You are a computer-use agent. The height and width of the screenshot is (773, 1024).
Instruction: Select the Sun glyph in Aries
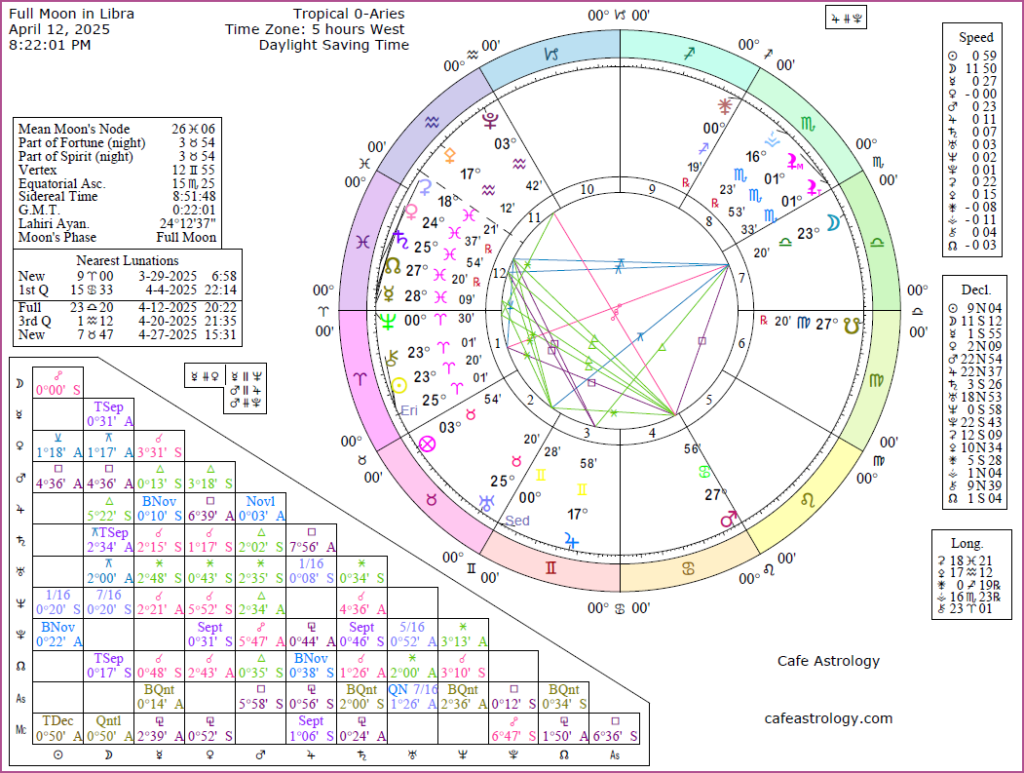(400, 385)
